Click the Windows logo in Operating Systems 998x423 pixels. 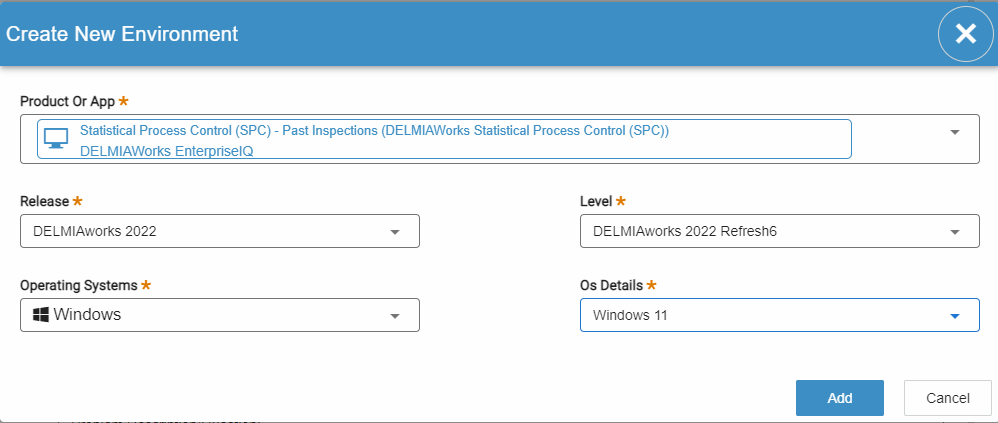click(x=41, y=314)
